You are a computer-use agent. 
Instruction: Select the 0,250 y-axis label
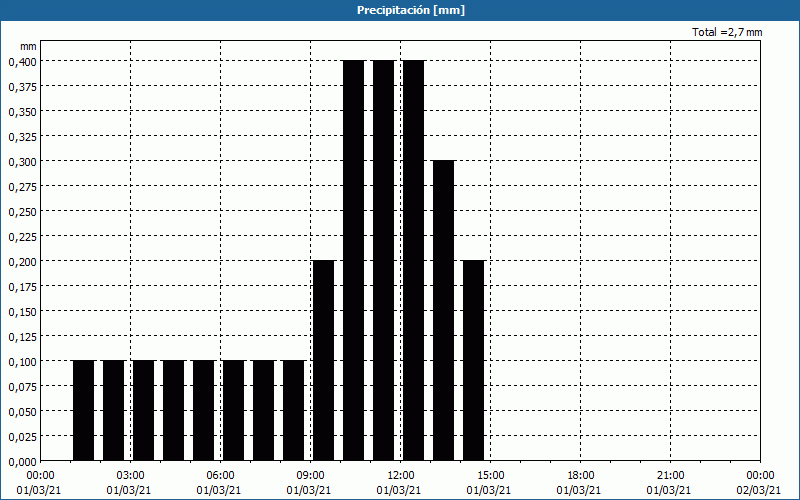tap(23, 211)
